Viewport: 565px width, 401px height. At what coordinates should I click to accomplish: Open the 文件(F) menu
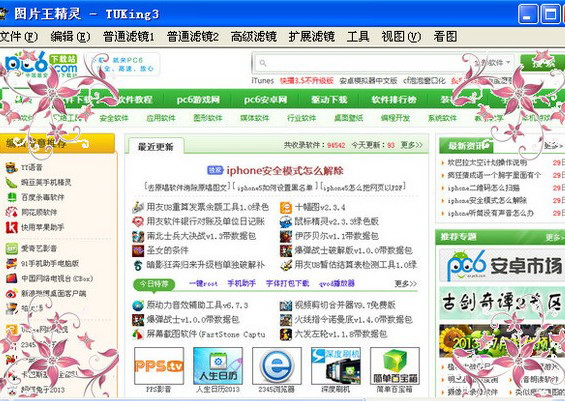pos(19,36)
